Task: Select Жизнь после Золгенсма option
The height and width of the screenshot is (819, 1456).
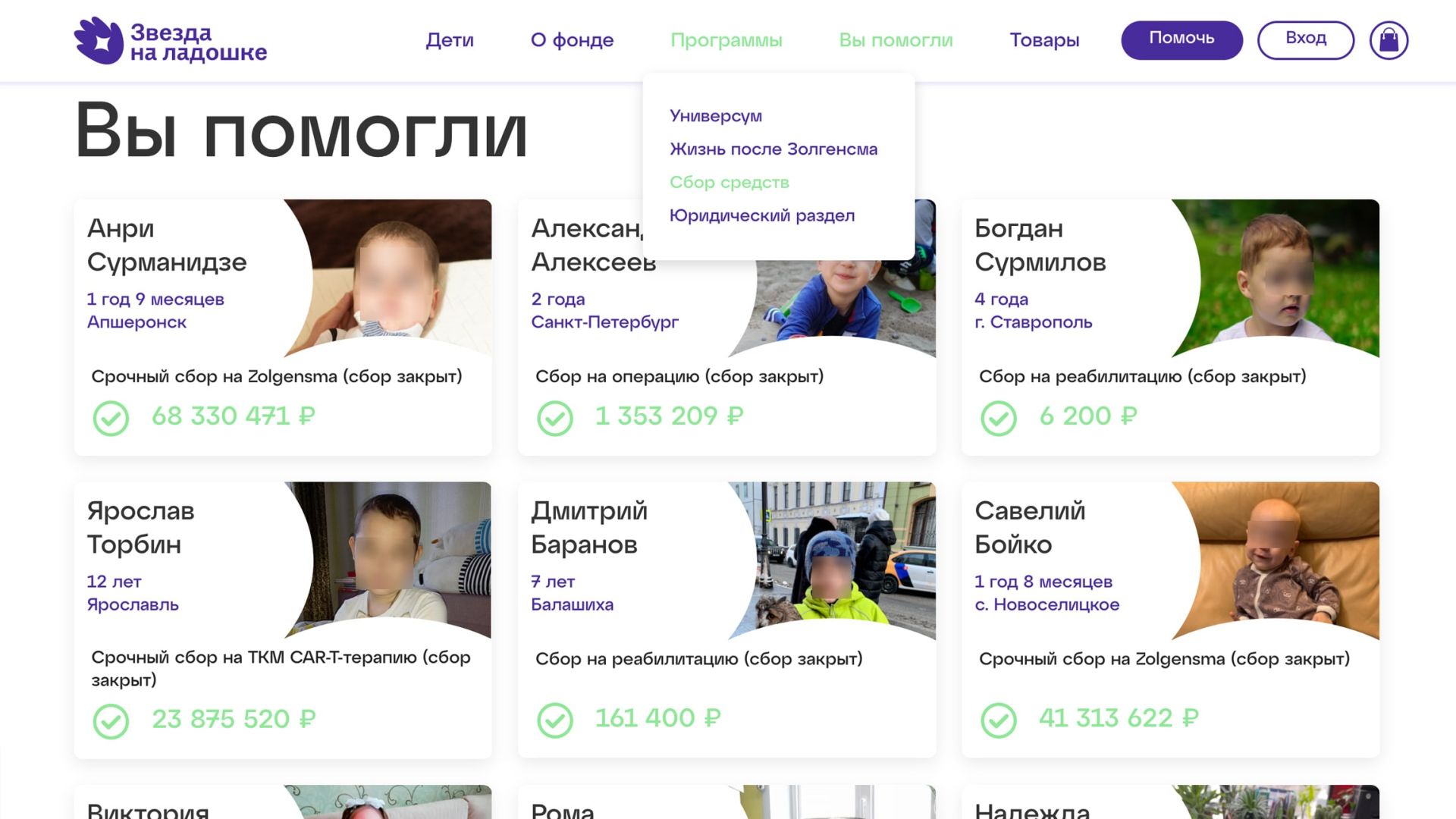Action: 773,149
